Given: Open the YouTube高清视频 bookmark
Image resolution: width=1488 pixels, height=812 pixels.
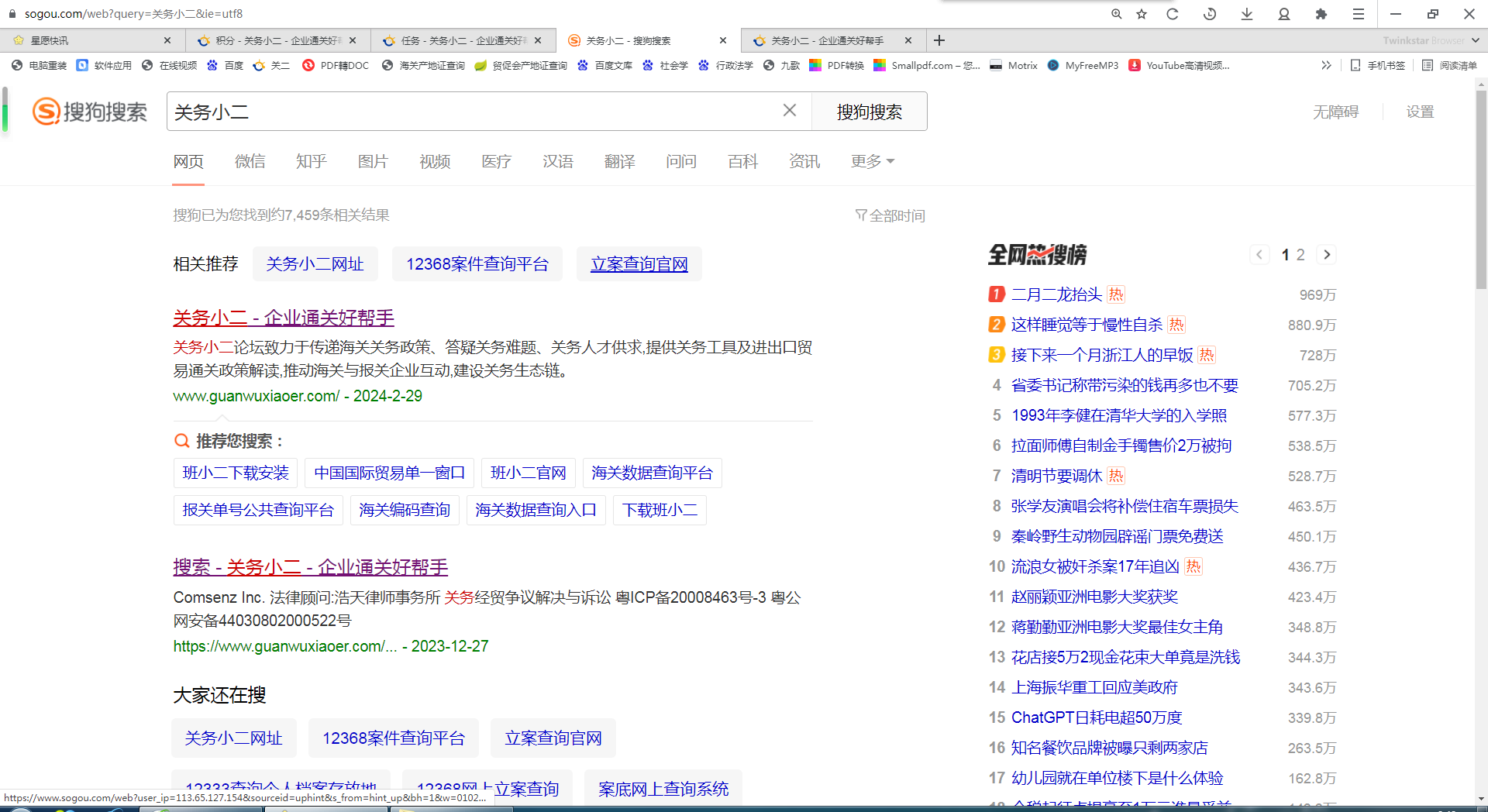Looking at the screenshot, I should point(1180,66).
